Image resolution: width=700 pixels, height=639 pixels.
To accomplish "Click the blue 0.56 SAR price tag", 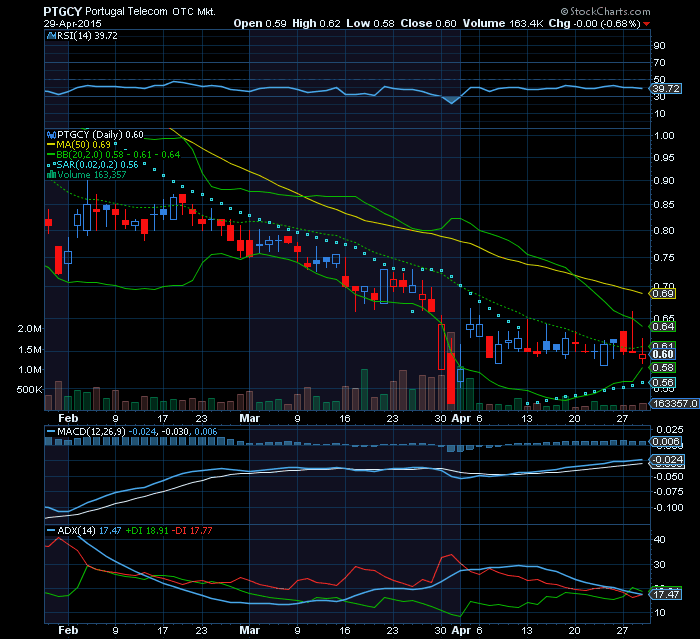I will coord(663,382).
